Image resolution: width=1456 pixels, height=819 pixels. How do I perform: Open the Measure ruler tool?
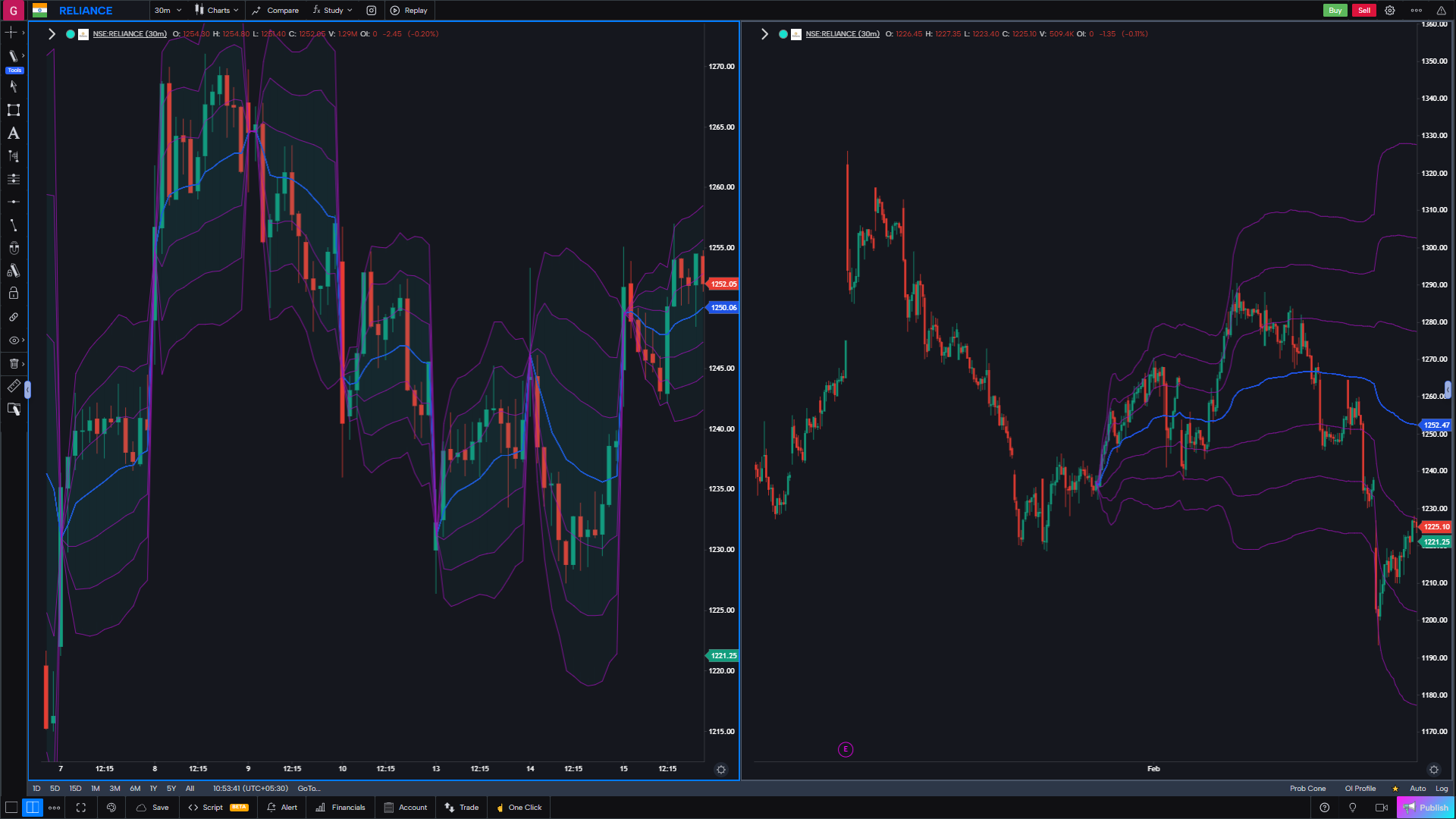click(13, 386)
